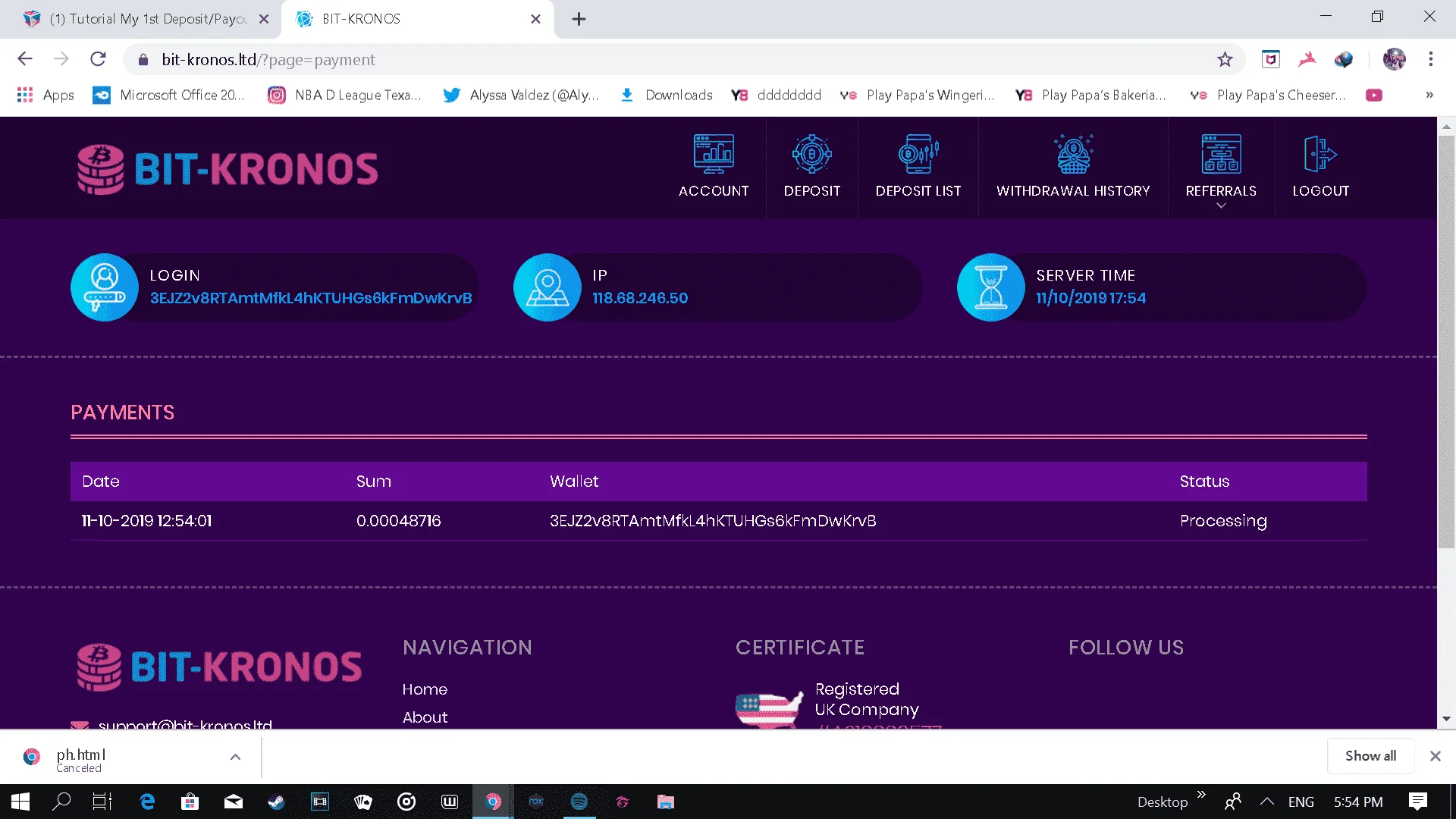
Task: Open the Referrals menu icon
Action: pos(1221,153)
